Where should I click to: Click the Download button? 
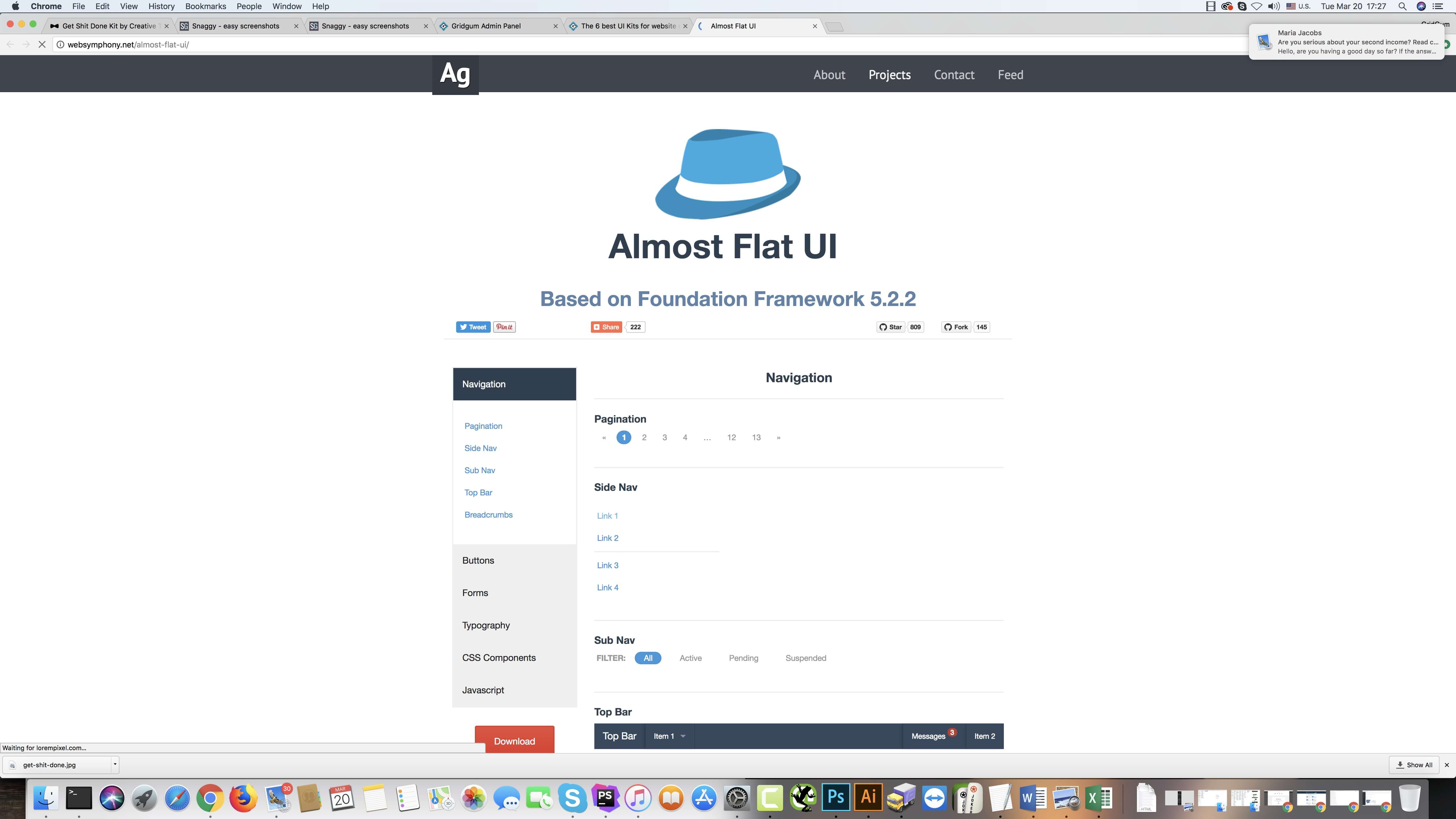[514, 741]
